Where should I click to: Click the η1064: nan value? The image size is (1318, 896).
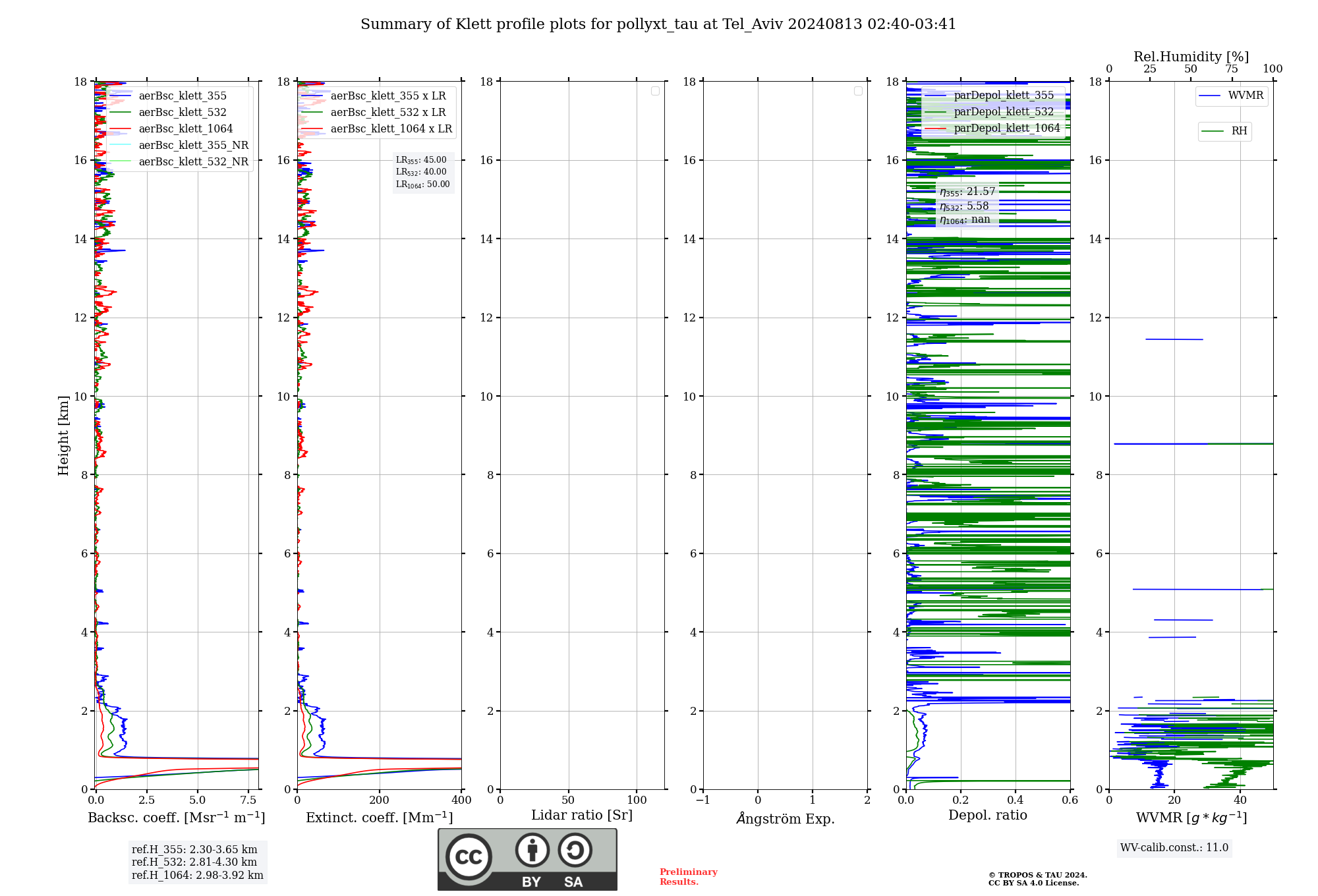[965, 220]
